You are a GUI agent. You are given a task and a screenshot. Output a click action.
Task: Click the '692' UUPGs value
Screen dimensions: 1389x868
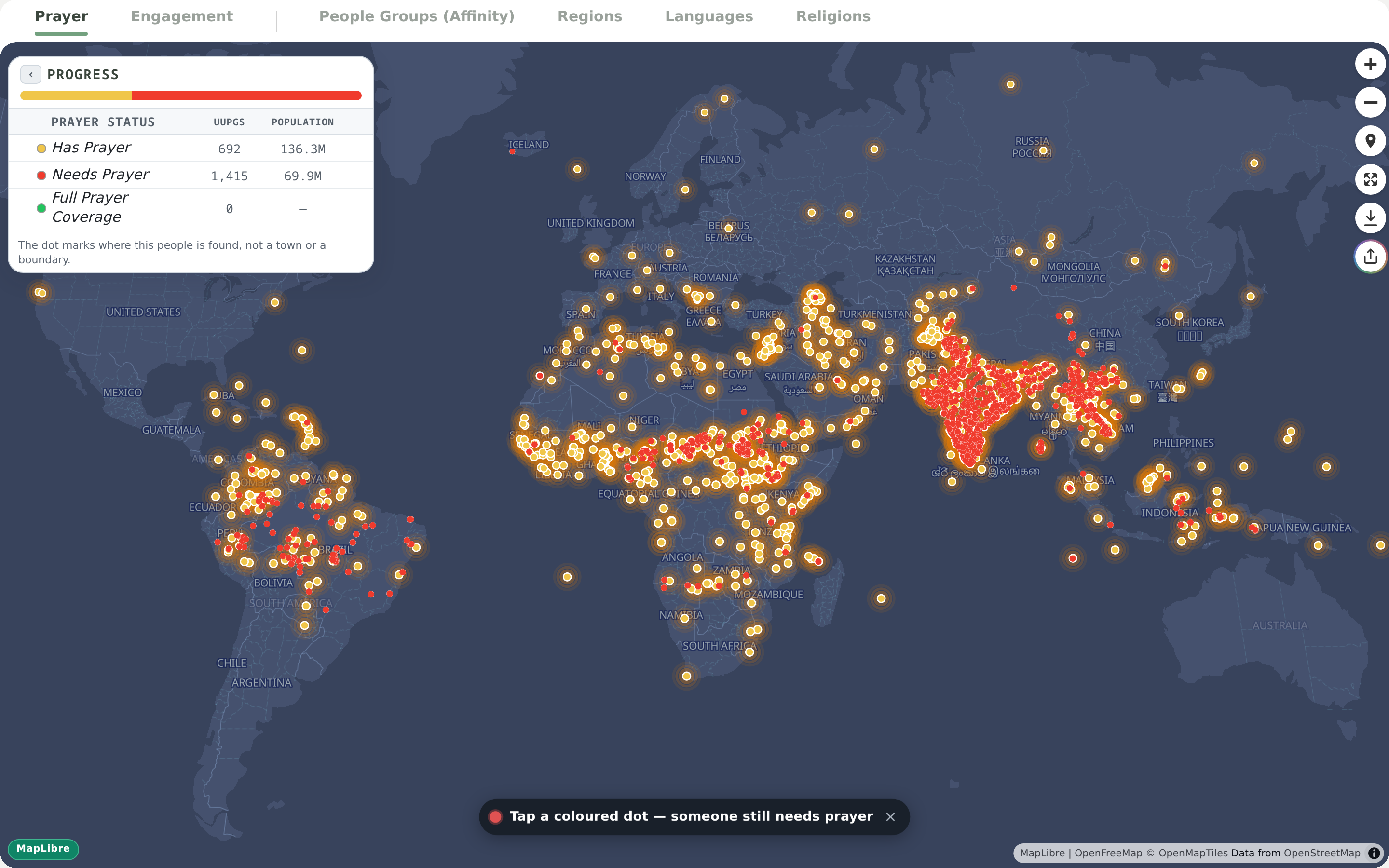229,149
